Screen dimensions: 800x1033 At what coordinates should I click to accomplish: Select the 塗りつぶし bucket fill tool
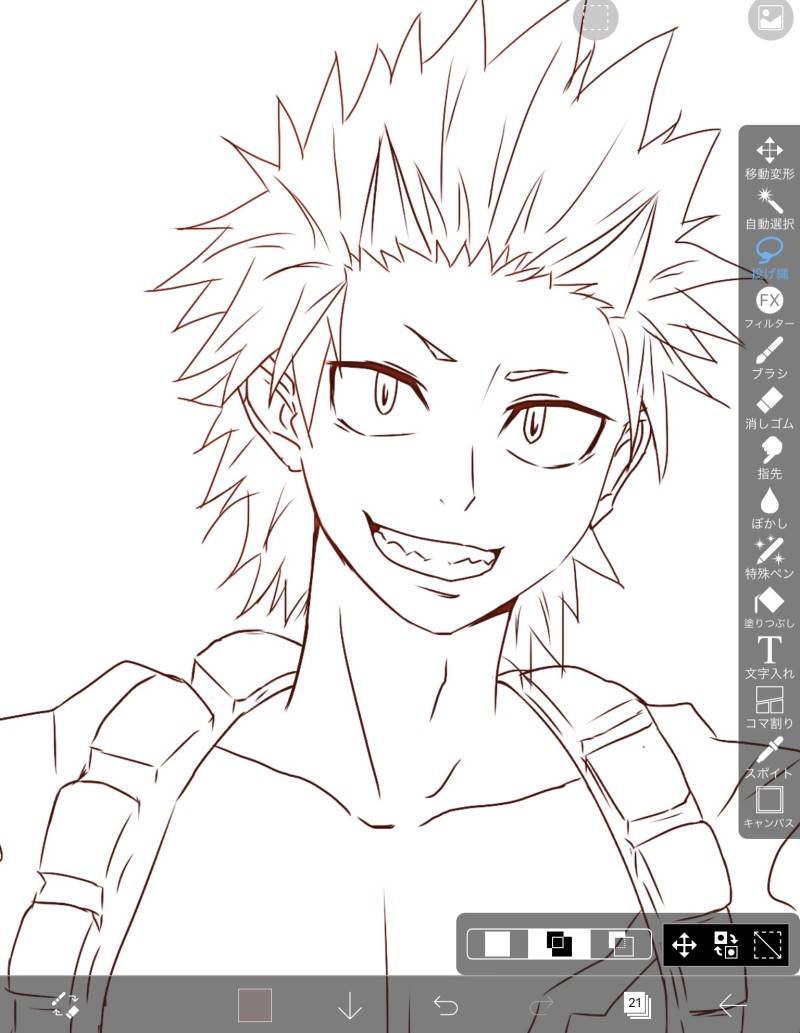769,607
